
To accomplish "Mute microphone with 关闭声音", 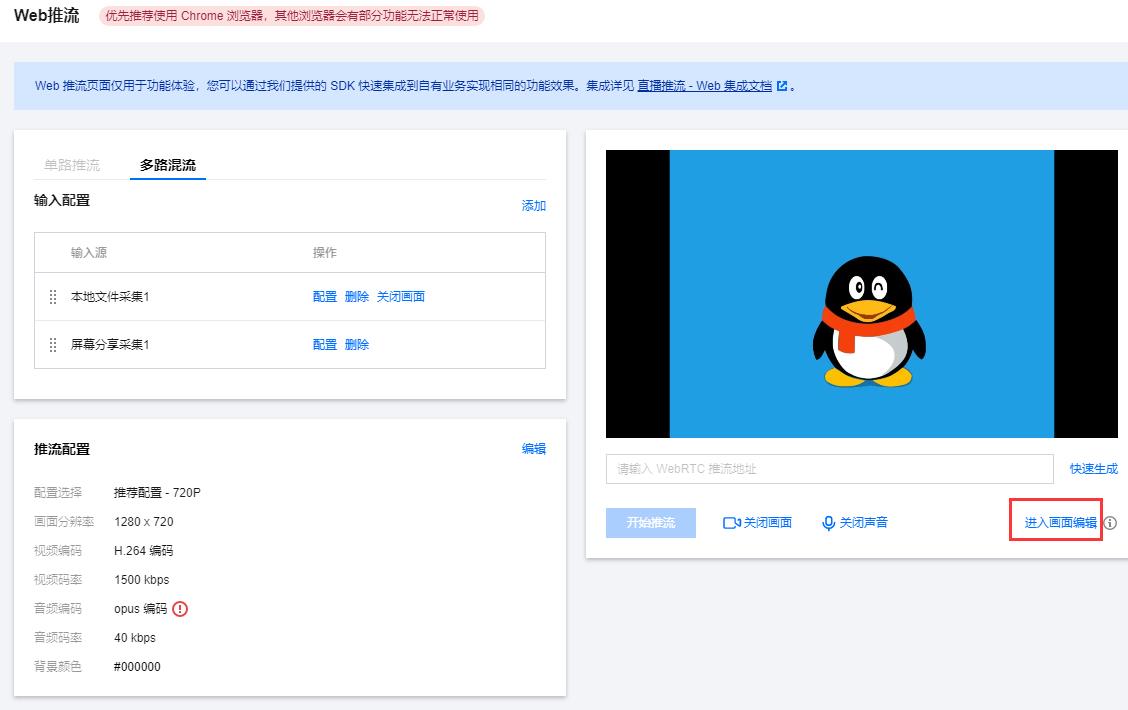I will point(855,523).
